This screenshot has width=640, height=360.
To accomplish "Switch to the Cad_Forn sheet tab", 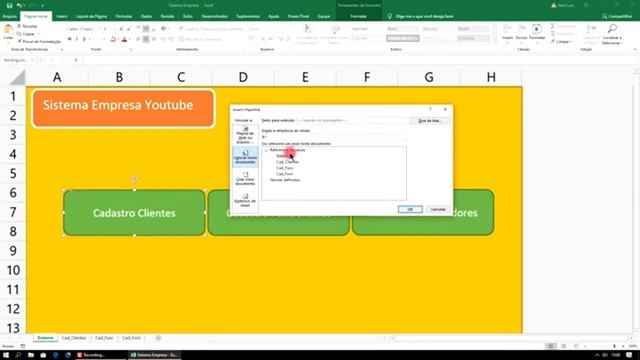I will tap(131, 338).
